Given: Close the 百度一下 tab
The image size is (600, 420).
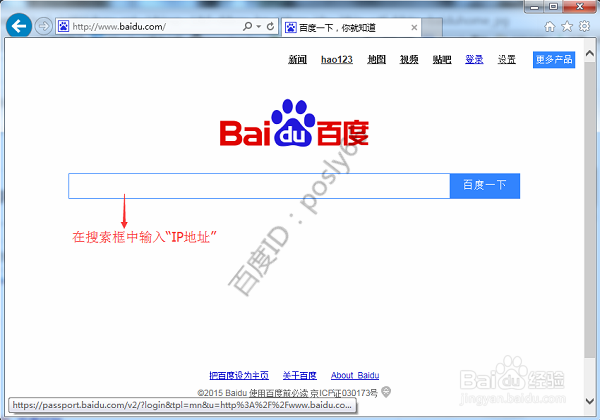Looking at the screenshot, I should click(414, 28).
